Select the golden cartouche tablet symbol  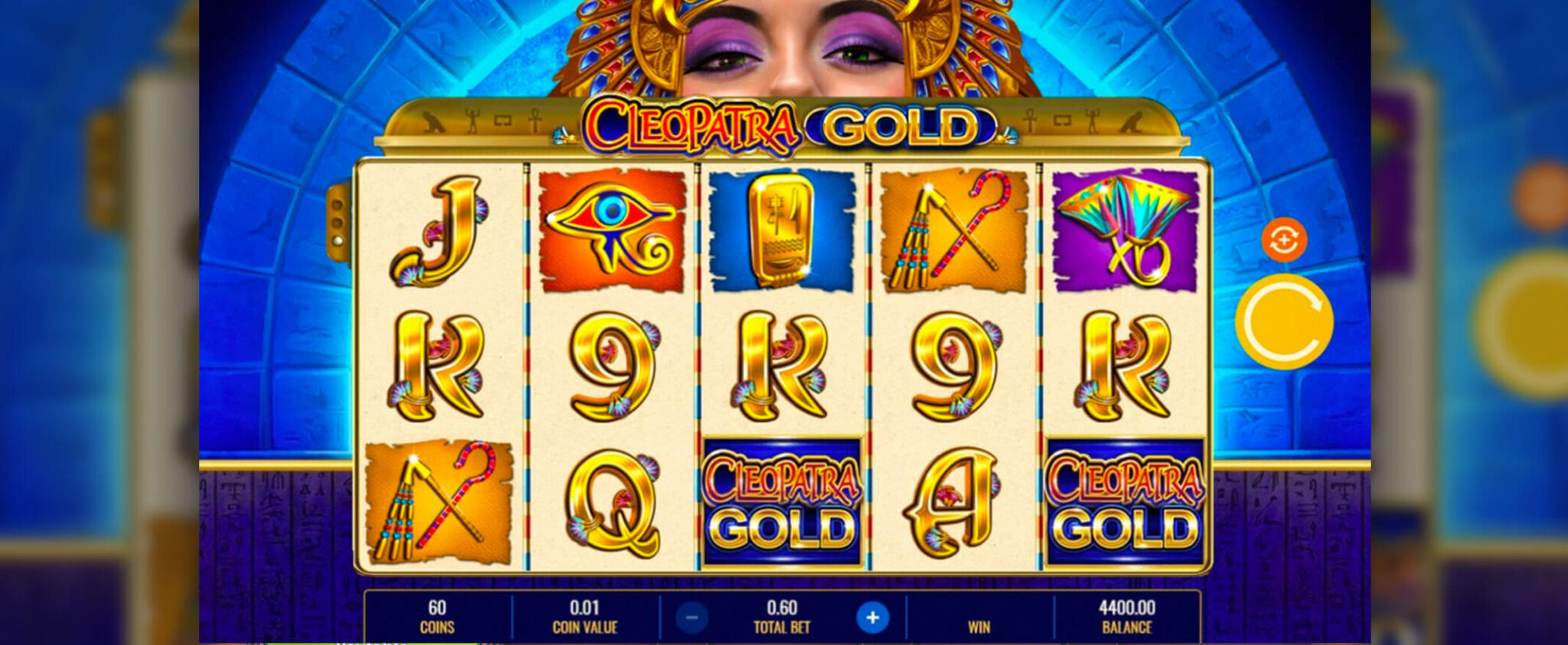pyautogui.click(x=782, y=230)
